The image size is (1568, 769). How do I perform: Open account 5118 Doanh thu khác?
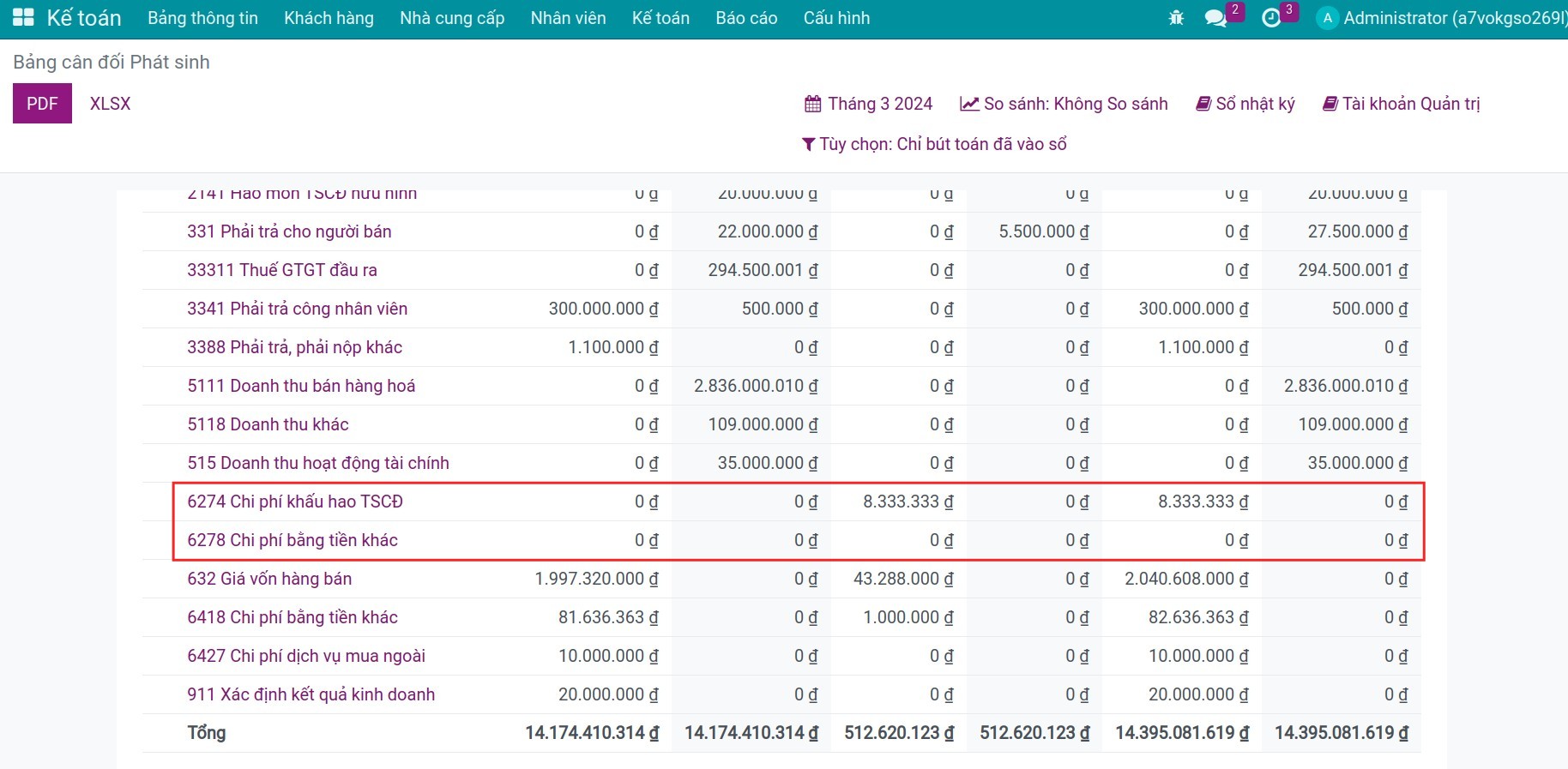tap(268, 424)
